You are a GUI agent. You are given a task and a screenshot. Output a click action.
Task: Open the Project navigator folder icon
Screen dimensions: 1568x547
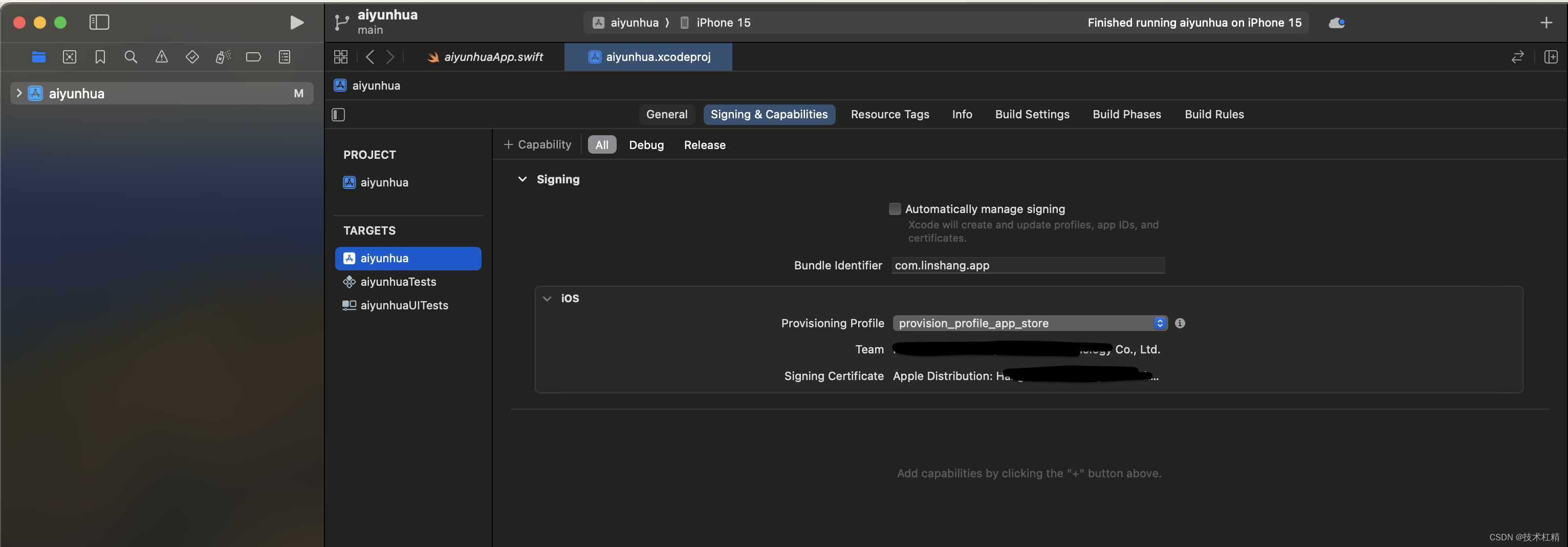tap(39, 57)
